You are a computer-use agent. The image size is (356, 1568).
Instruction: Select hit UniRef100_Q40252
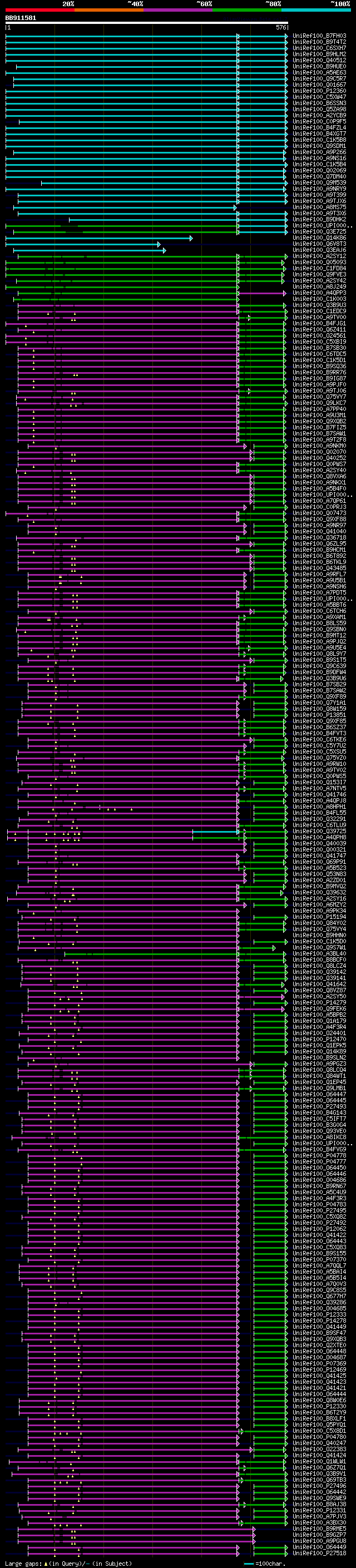click(x=319, y=458)
